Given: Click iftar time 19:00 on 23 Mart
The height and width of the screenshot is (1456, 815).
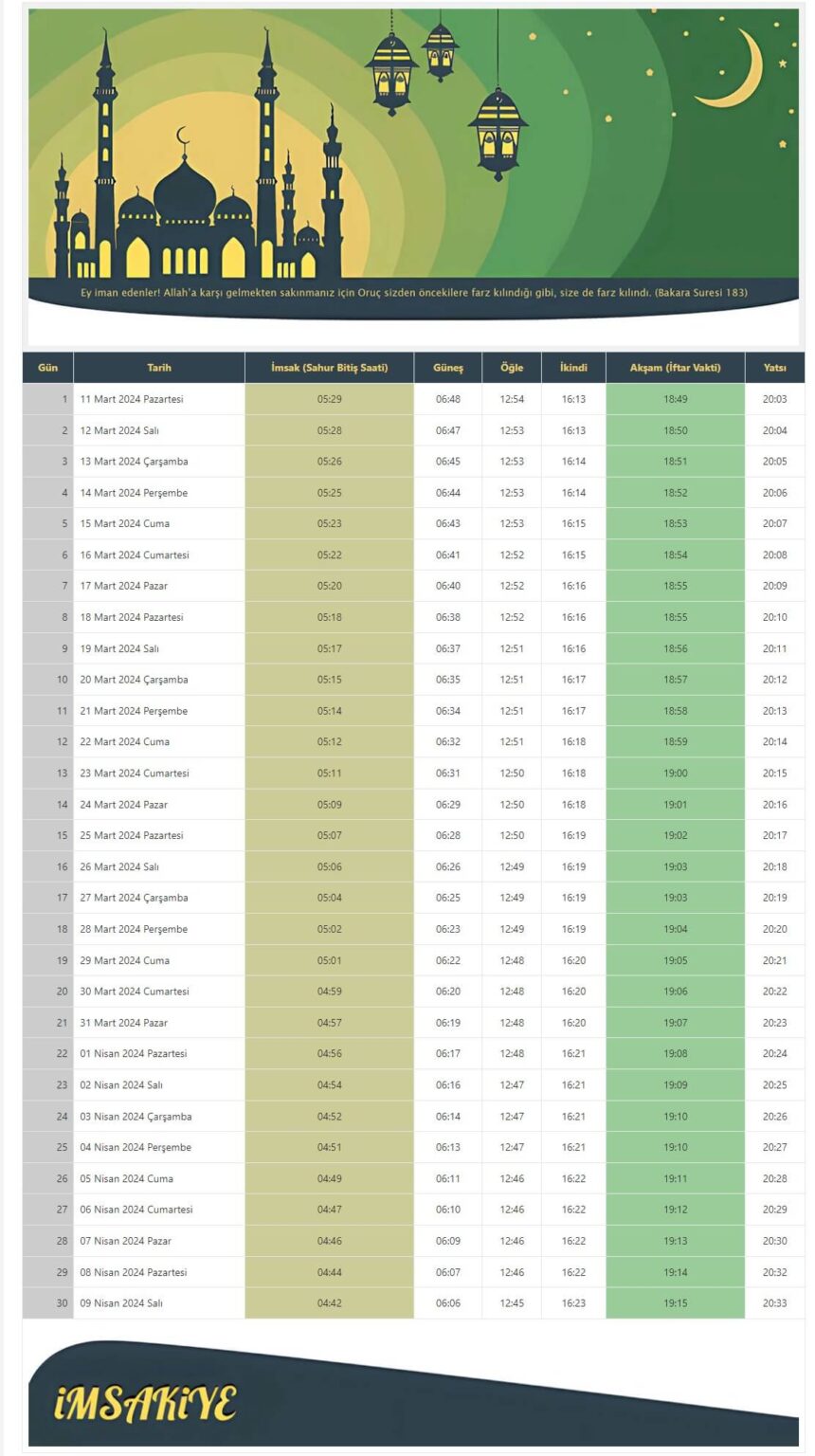Looking at the screenshot, I should click(x=675, y=773).
